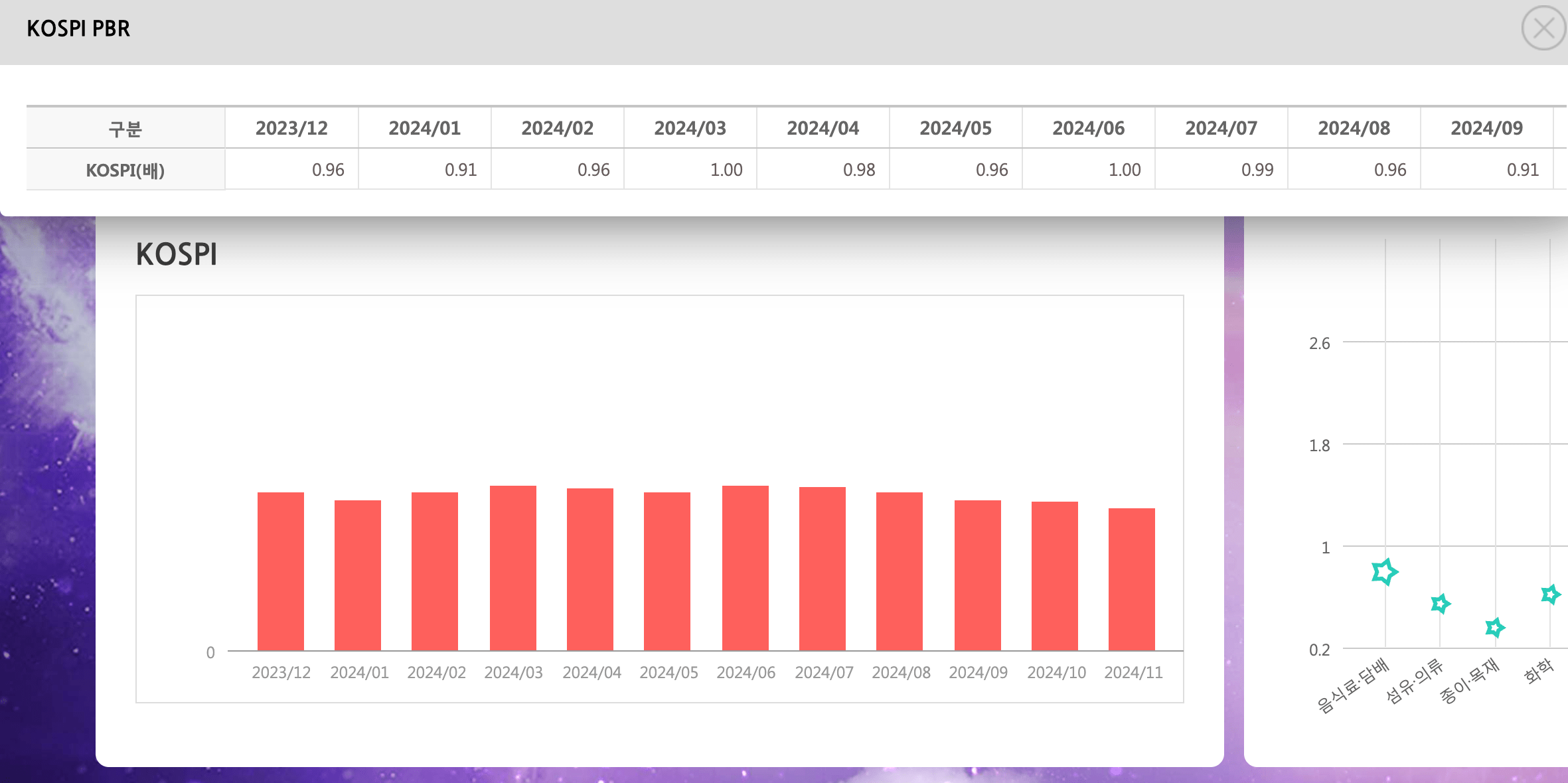The image size is (1568, 783).
Task: Click the 2024/05 bar in KOSPI chart
Action: [667, 571]
